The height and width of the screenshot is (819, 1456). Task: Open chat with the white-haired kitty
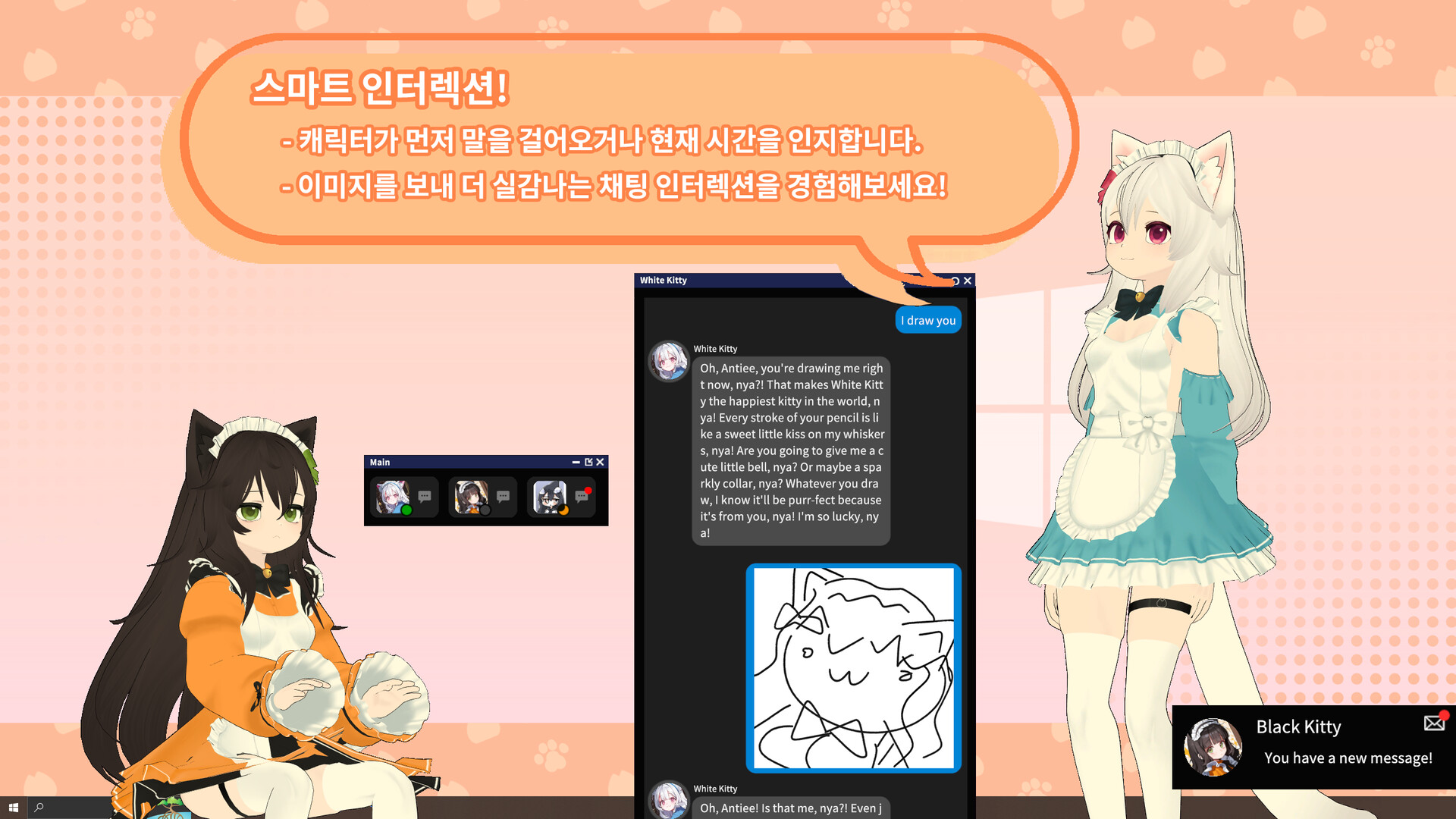point(425,497)
